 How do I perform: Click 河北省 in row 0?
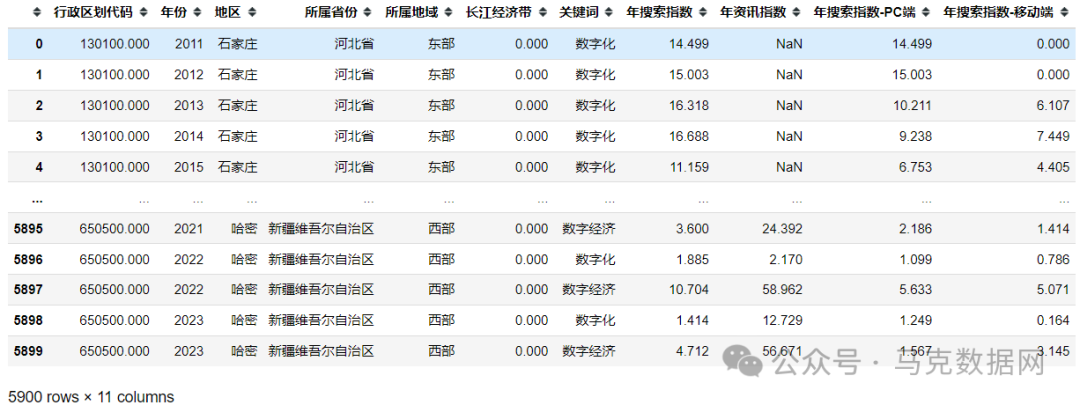point(354,44)
